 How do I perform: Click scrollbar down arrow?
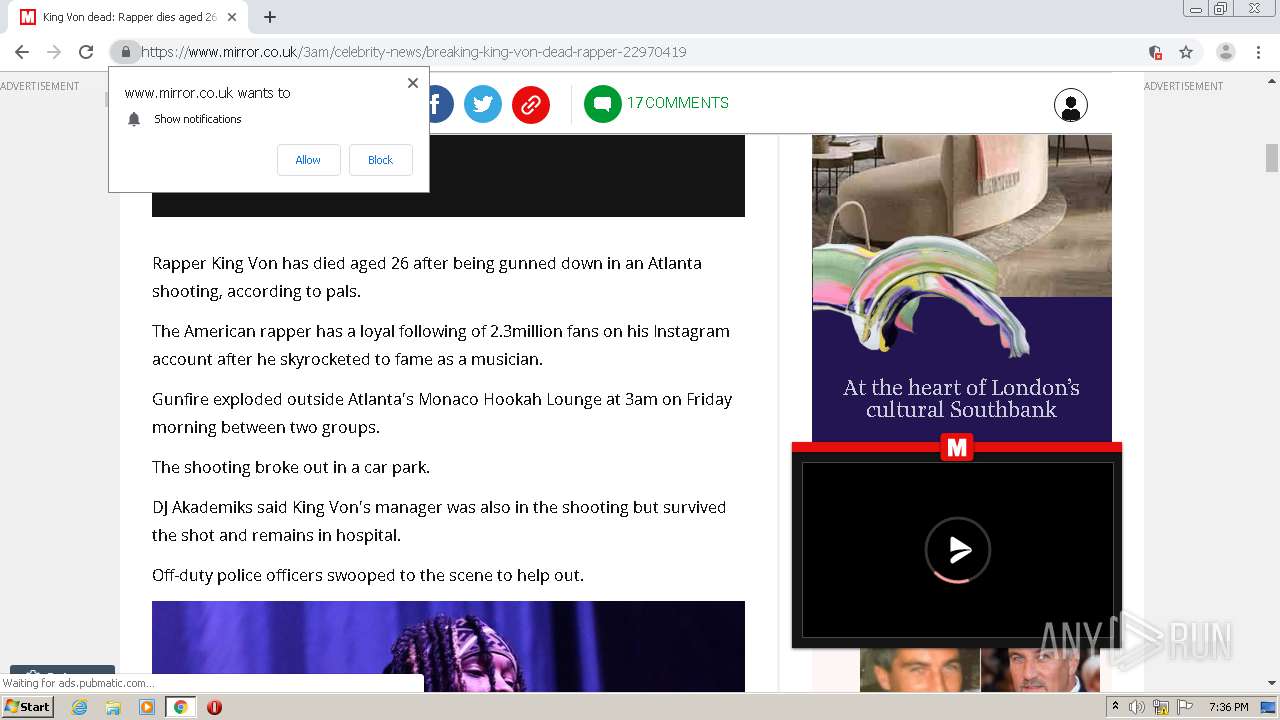pyautogui.click(x=1272, y=683)
